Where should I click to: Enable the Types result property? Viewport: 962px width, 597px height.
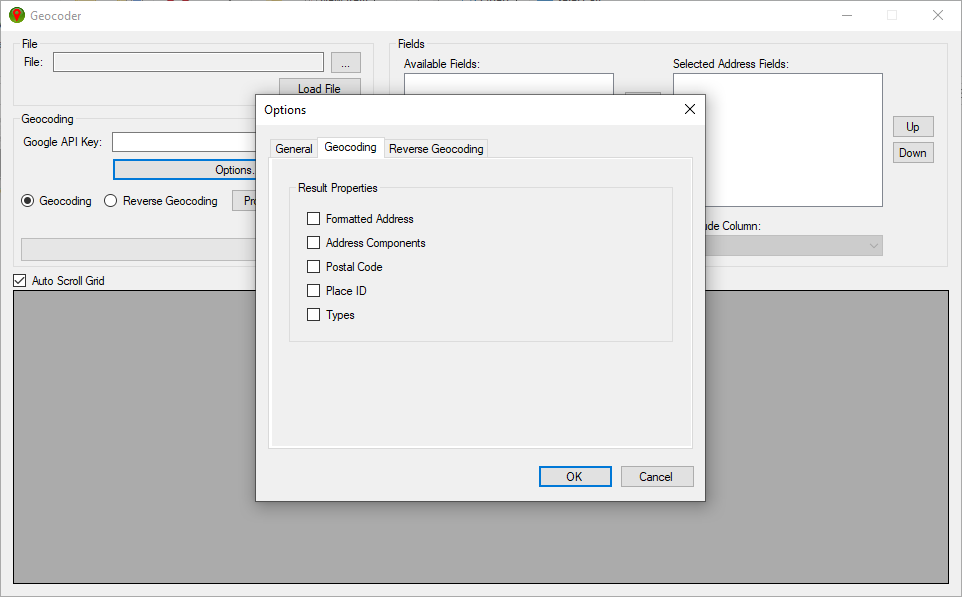pos(313,314)
